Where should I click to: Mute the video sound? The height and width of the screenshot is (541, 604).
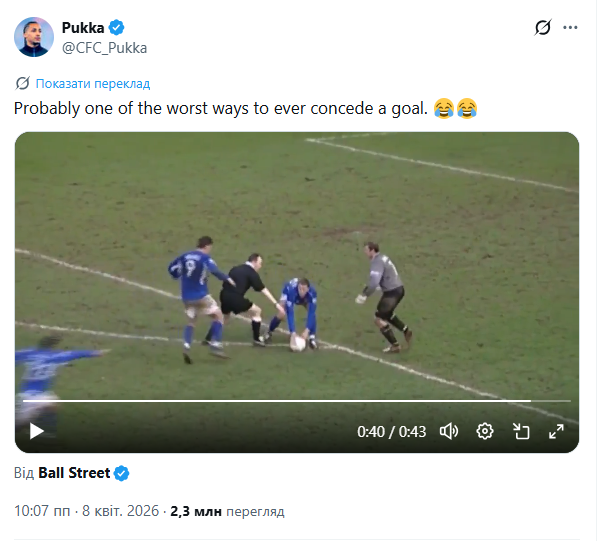(449, 431)
